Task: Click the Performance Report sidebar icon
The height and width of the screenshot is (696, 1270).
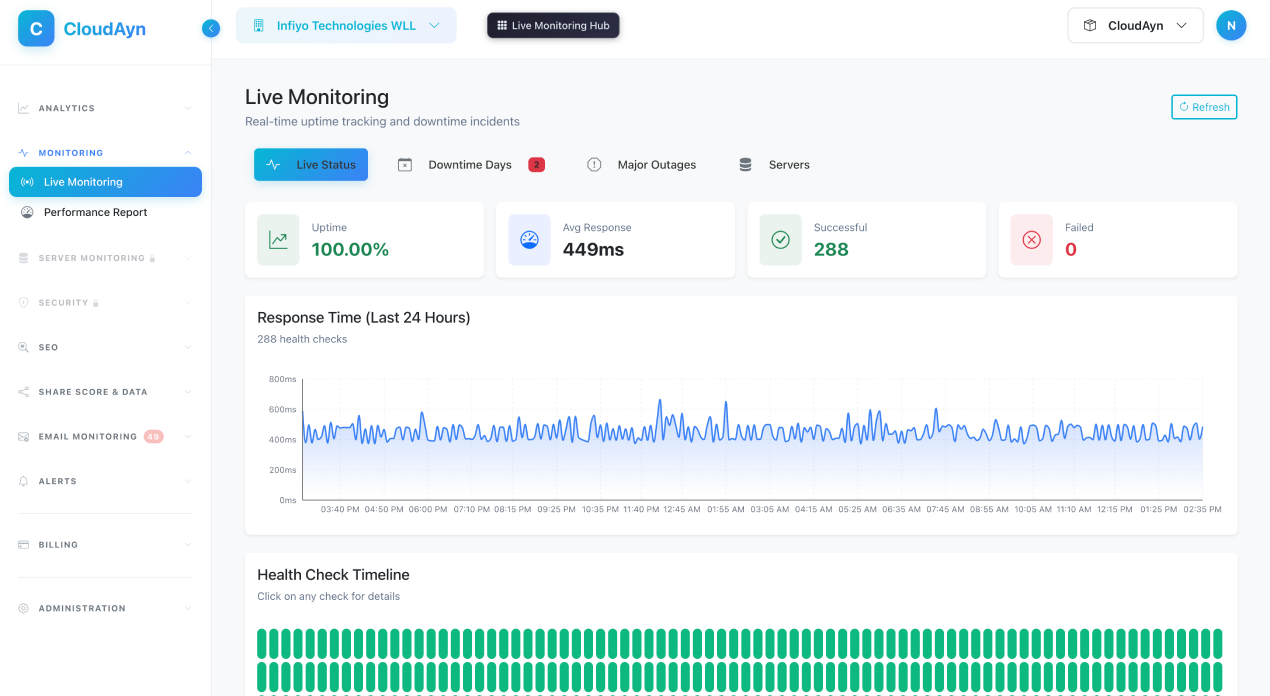Action: (x=27, y=212)
